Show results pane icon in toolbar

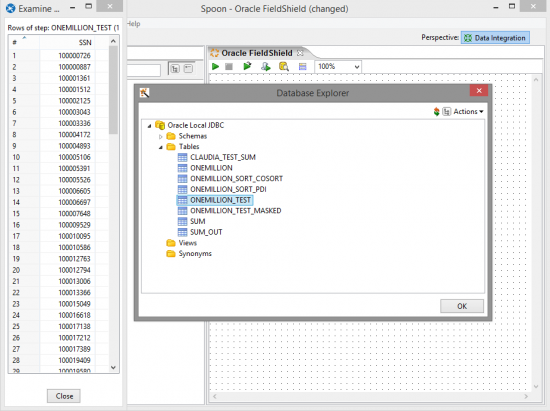[302, 66]
